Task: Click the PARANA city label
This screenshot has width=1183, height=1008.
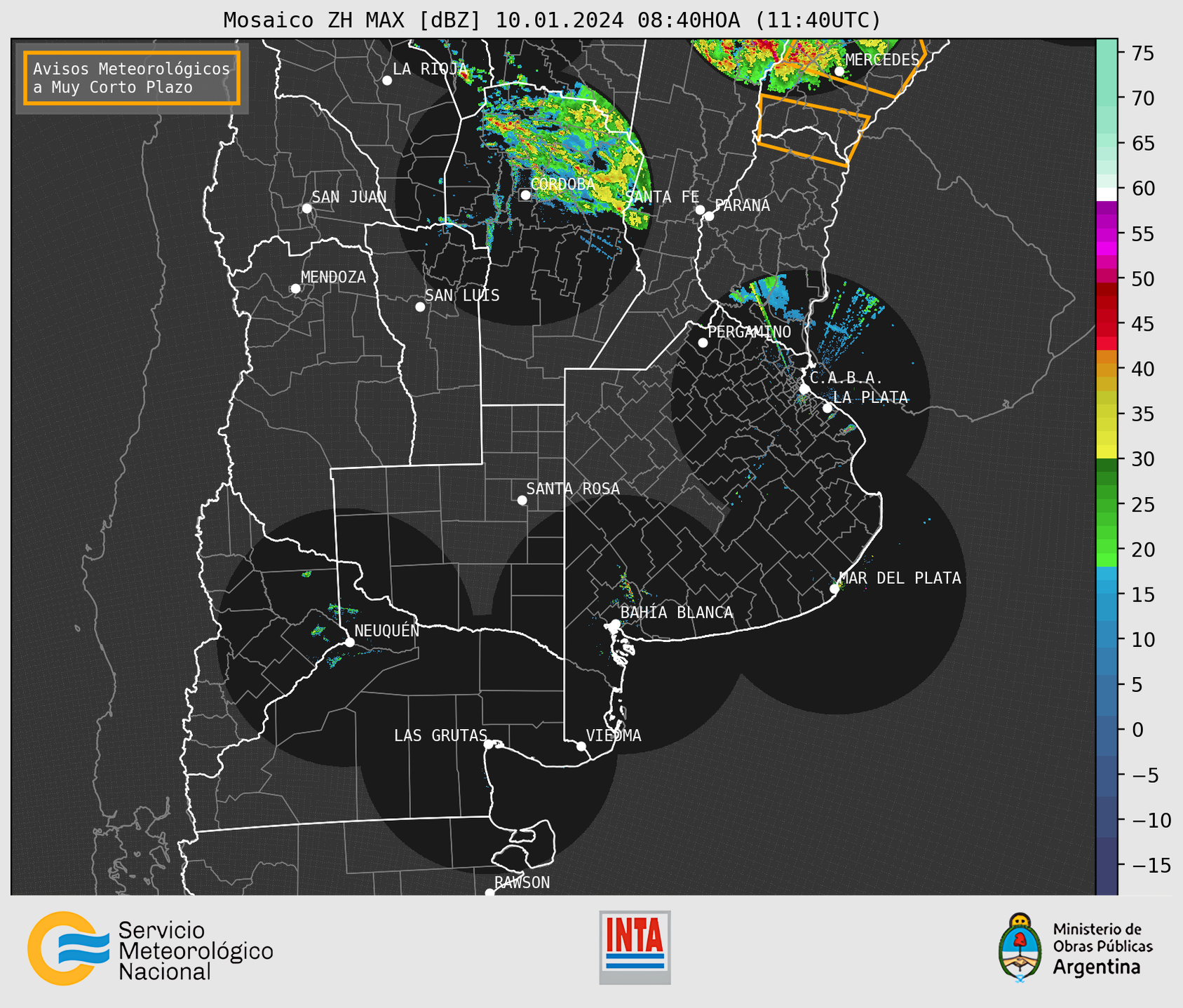Action: pyautogui.click(x=742, y=205)
